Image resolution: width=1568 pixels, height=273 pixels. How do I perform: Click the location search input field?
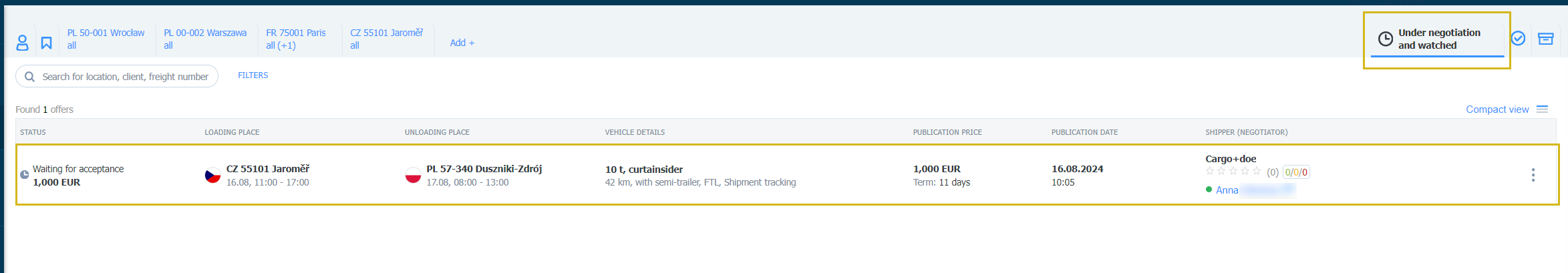point(117,76)
